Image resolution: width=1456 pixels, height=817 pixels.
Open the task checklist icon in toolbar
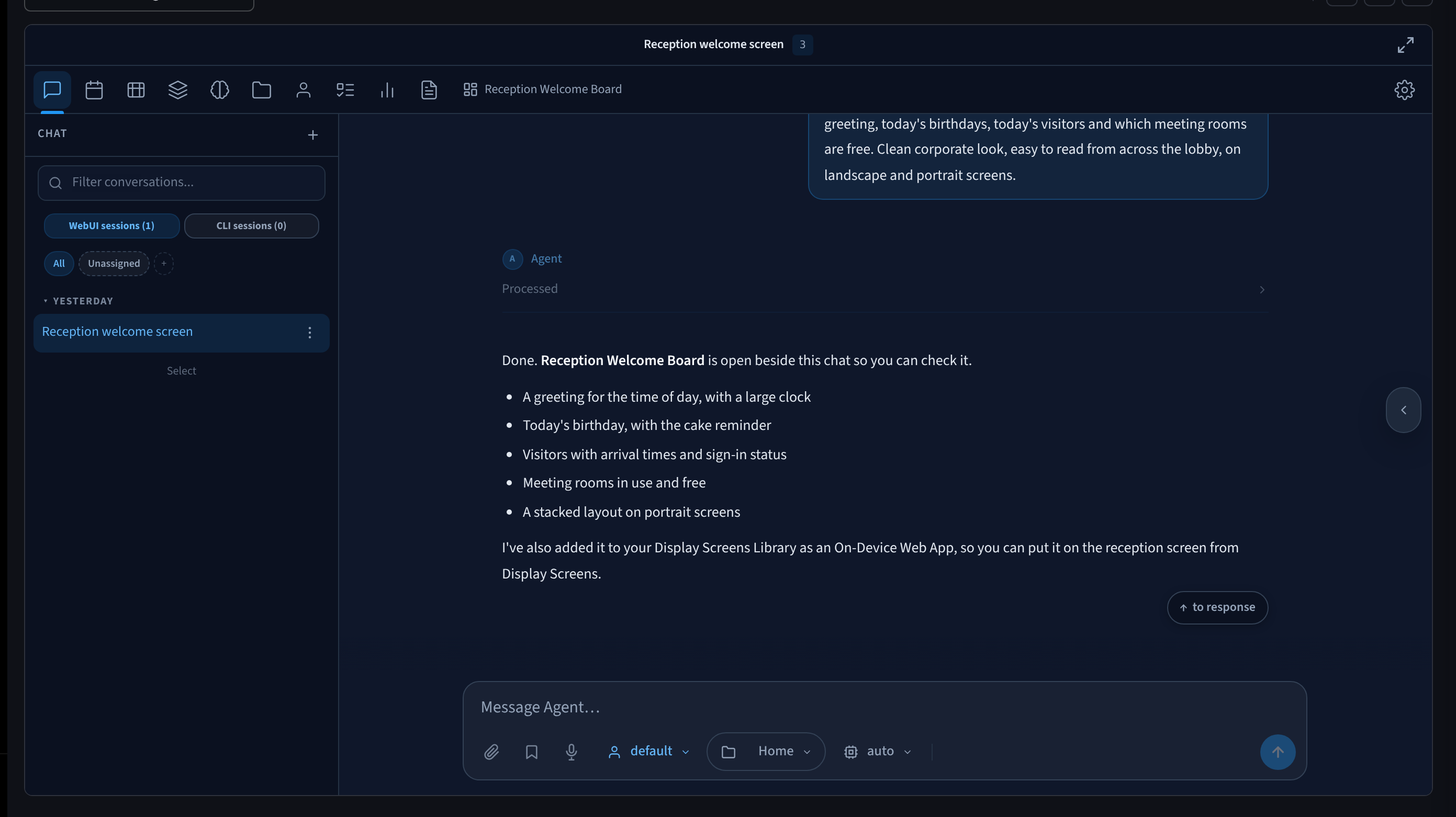tap(345, 89)
